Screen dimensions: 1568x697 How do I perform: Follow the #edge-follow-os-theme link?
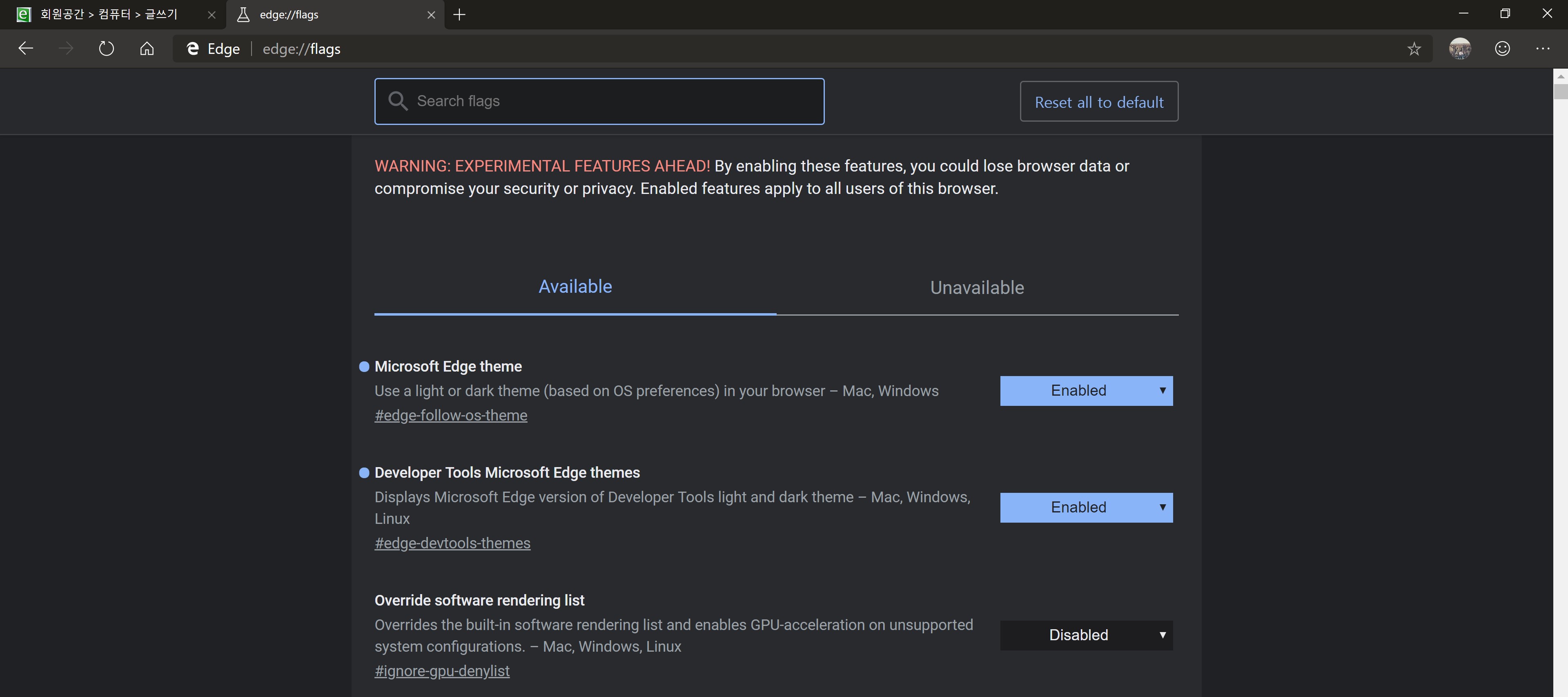(x=450, y=415)
